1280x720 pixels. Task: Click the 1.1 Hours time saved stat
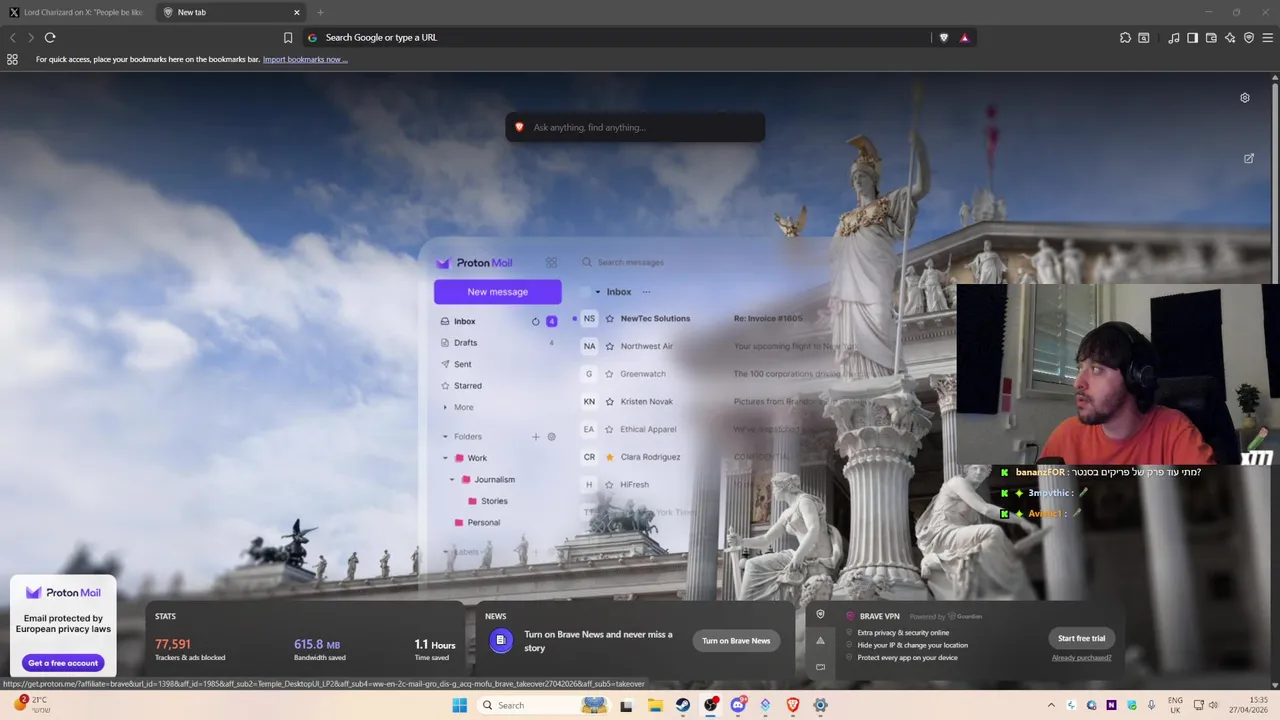[x=435, y=650]
